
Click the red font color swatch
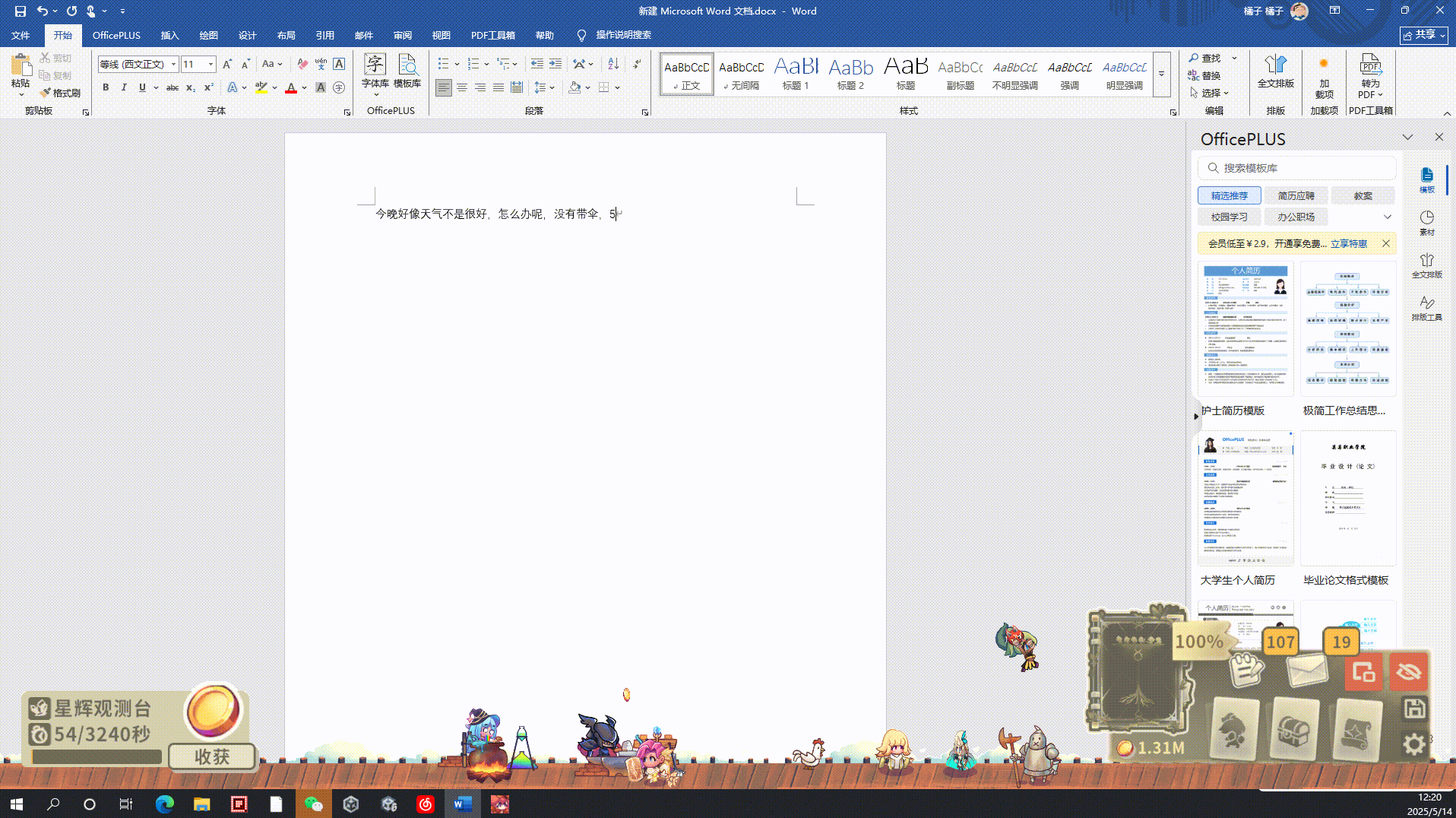[x=291, y=88]
